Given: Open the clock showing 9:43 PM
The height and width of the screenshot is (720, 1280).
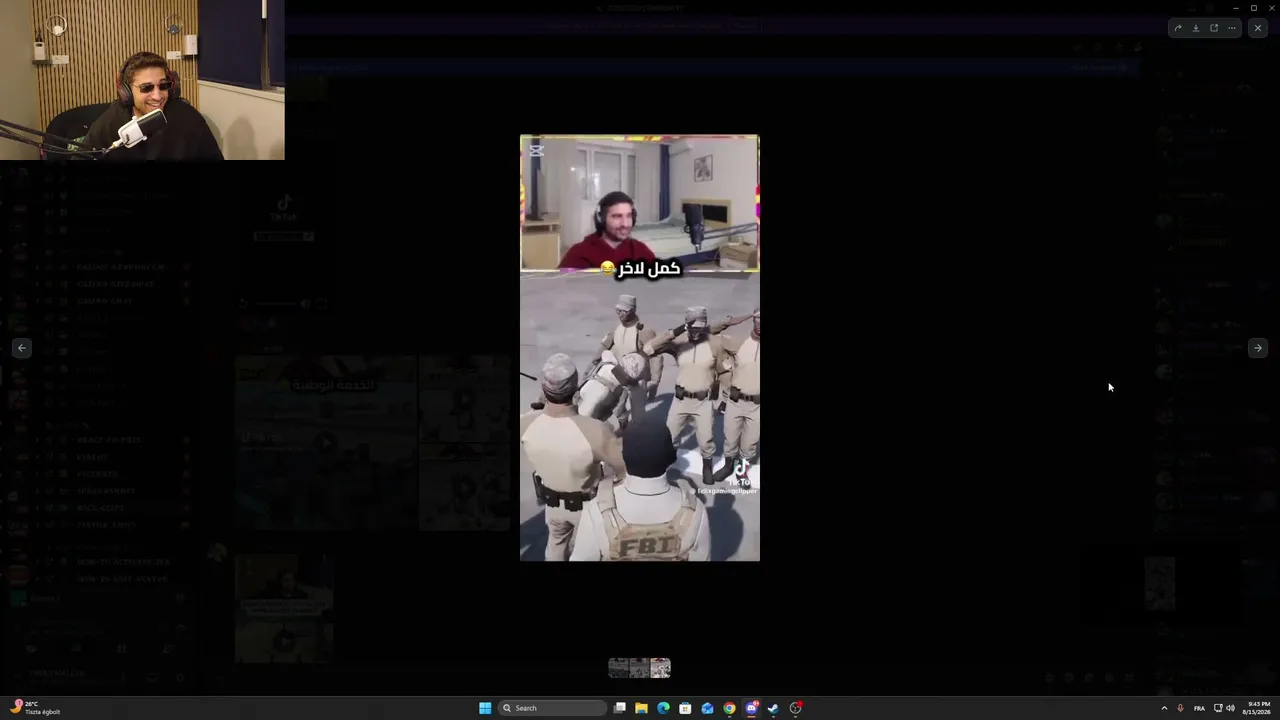Looking at the screenshot, I should [1259, 708].
